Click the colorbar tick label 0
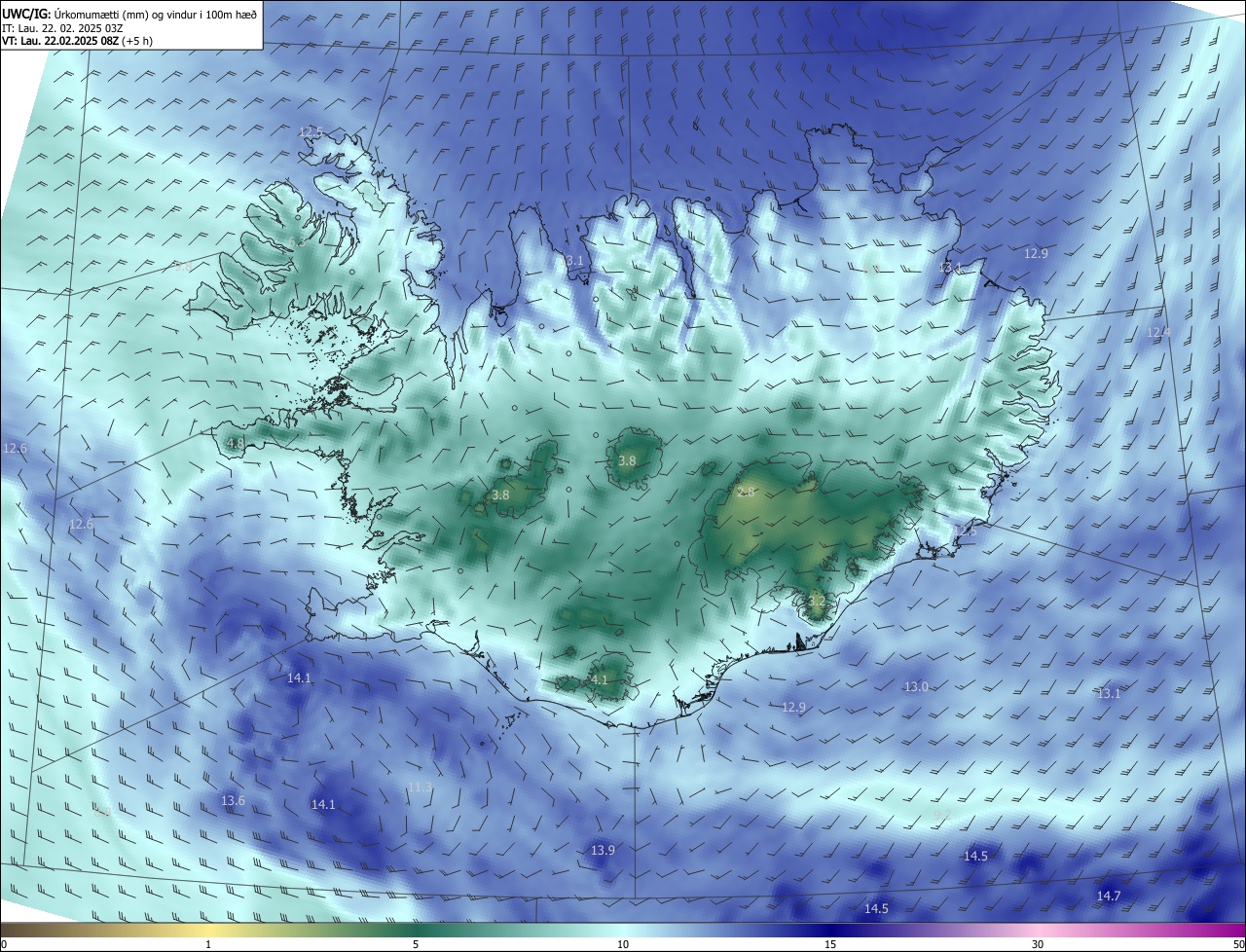1246x952 pixels. pos(4,944)
